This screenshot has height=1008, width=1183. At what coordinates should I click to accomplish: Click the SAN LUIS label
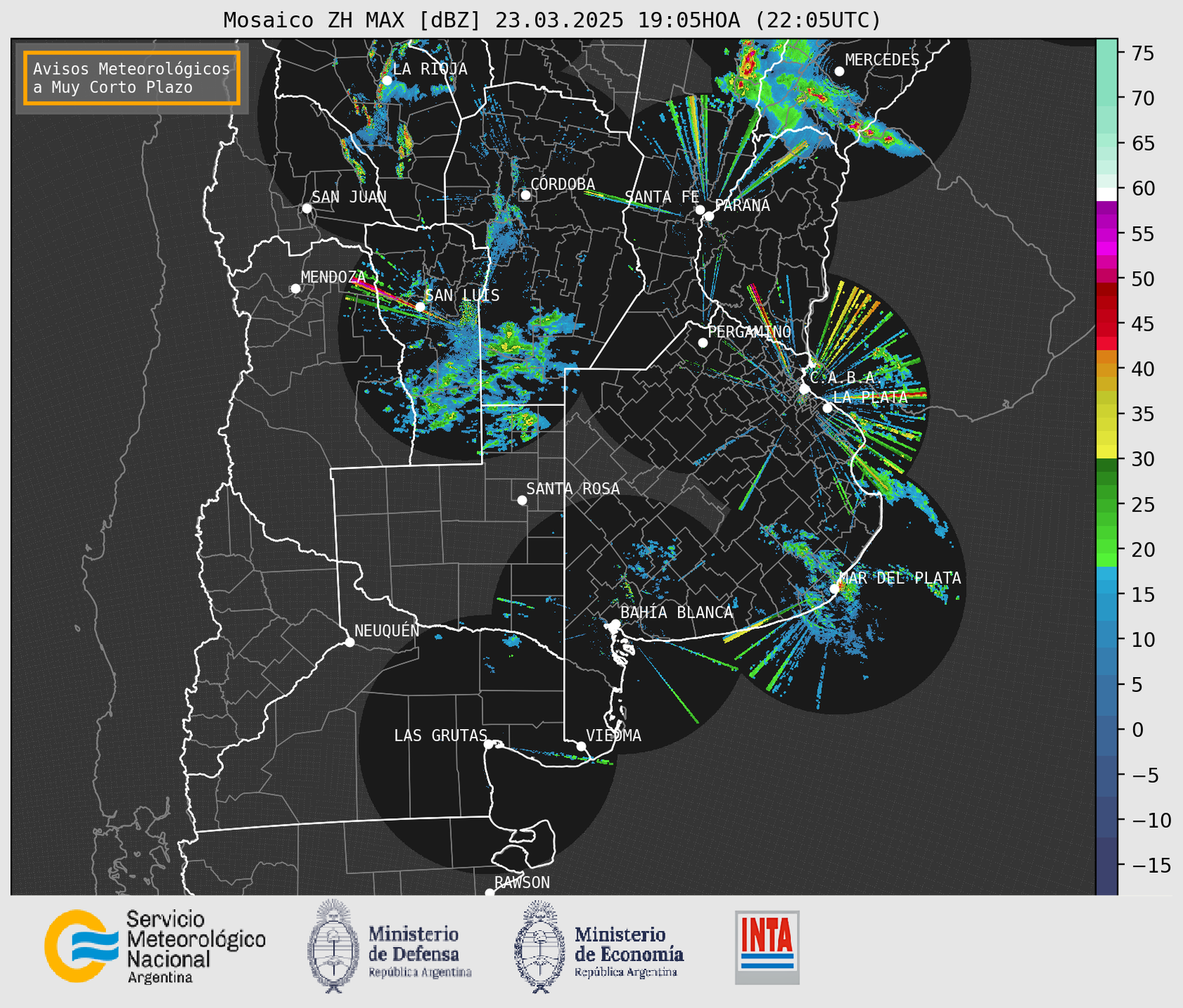pos(462,295)
